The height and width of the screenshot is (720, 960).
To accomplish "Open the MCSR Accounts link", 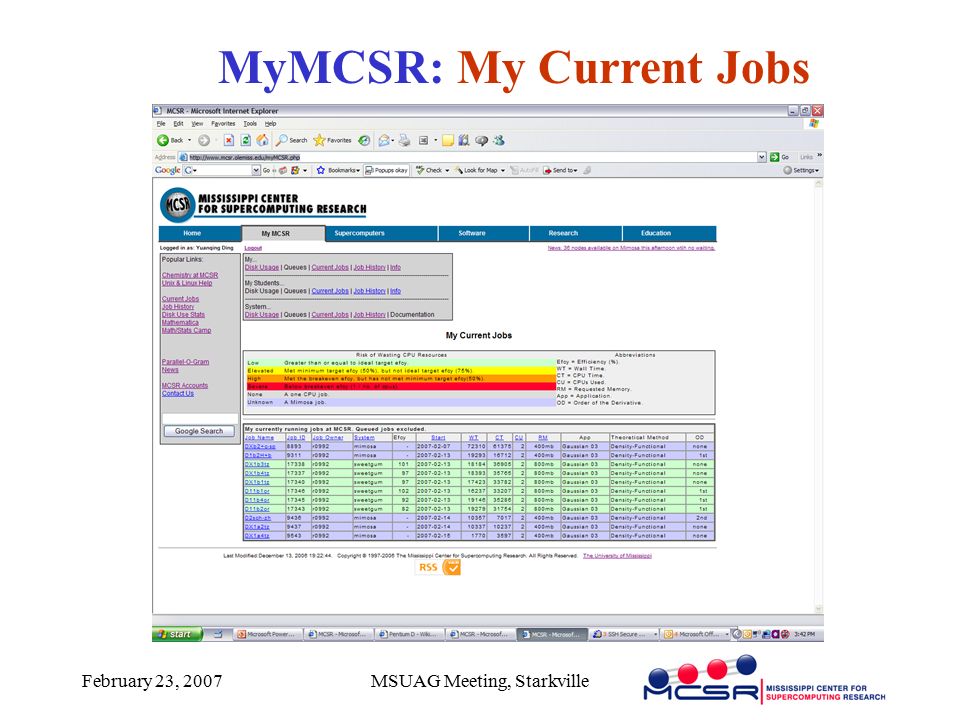I will click(185, 386).
